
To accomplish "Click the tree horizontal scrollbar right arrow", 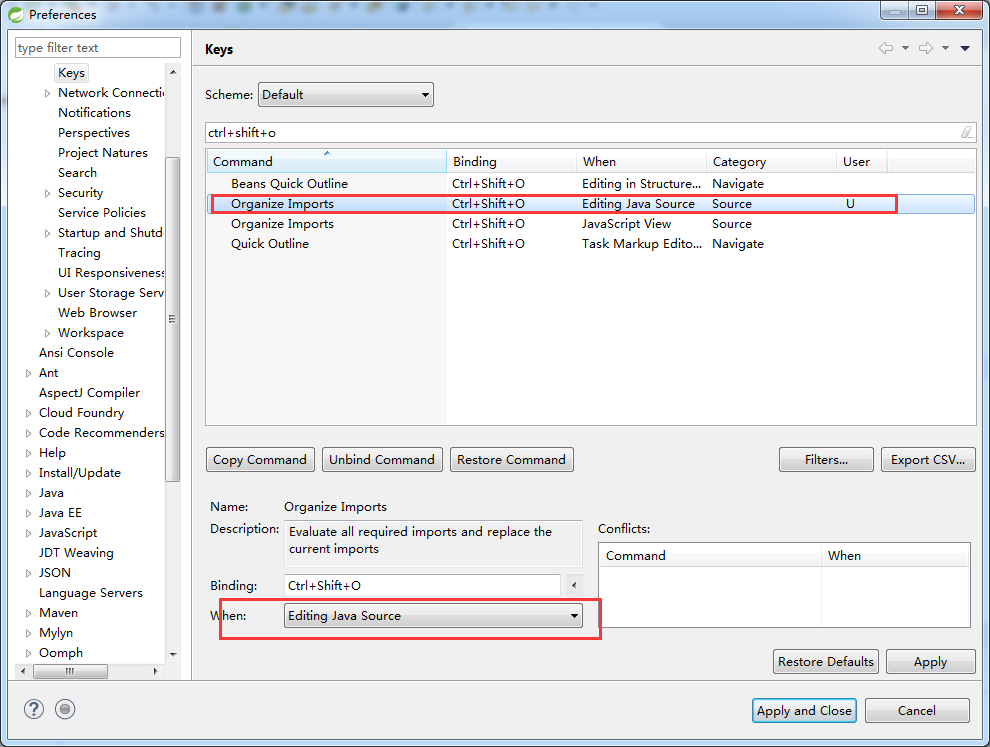I will pyautogui.click(x=155, y=671).
